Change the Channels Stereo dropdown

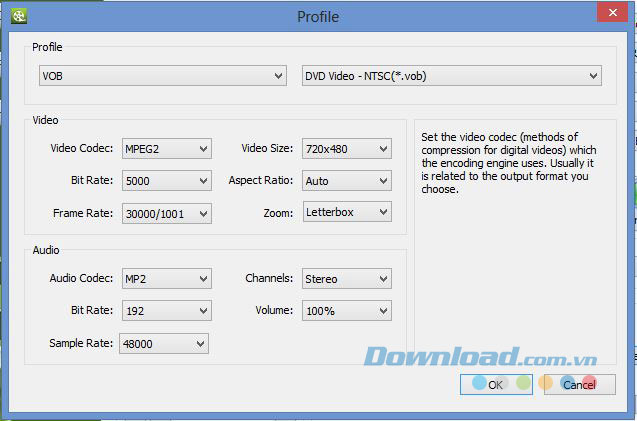pos(347,279)
